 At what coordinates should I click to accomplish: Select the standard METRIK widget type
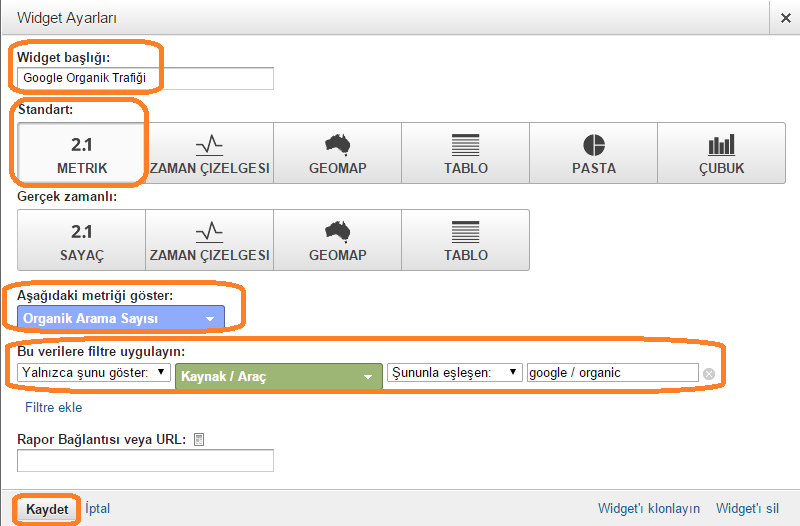[82, 153]
